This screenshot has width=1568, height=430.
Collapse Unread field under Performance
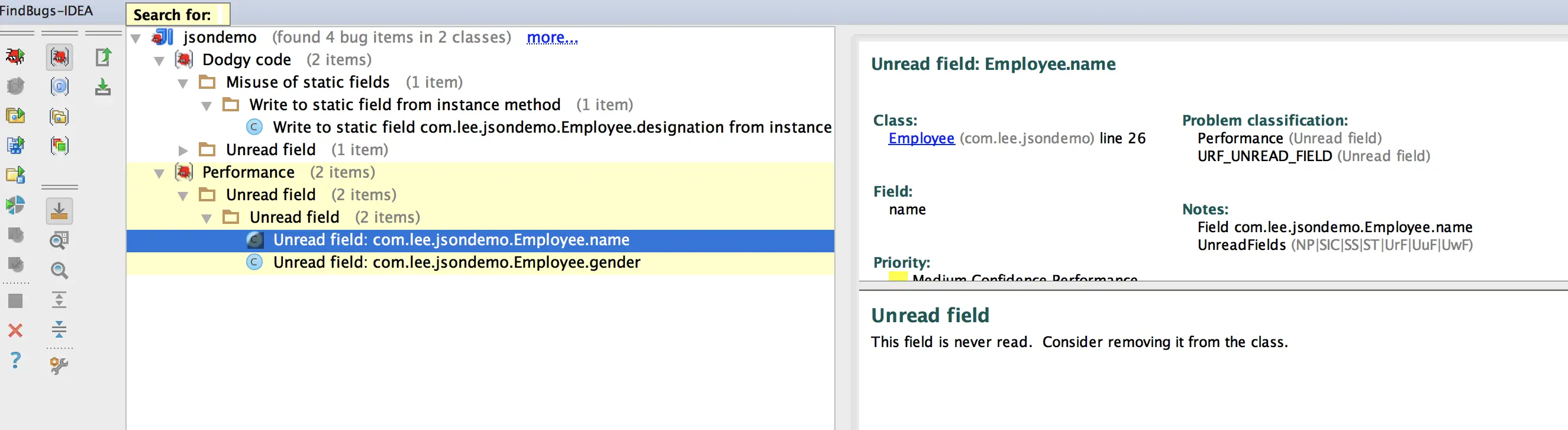183,196
